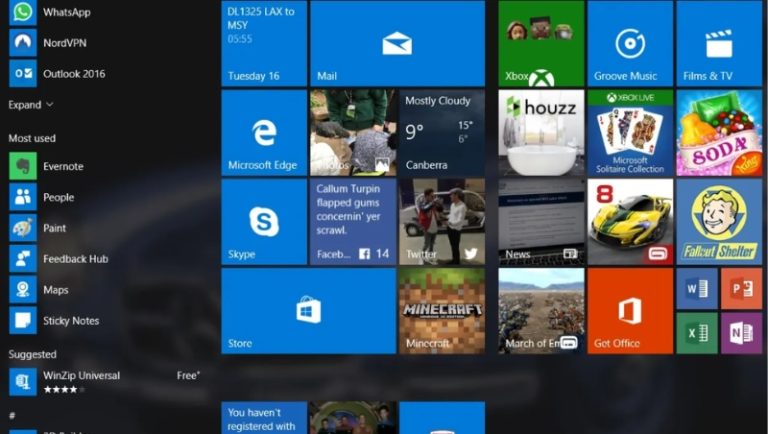Launch Groove Music tile
The width and height of the screenshot is (768, 434).
tap(630, 44)
